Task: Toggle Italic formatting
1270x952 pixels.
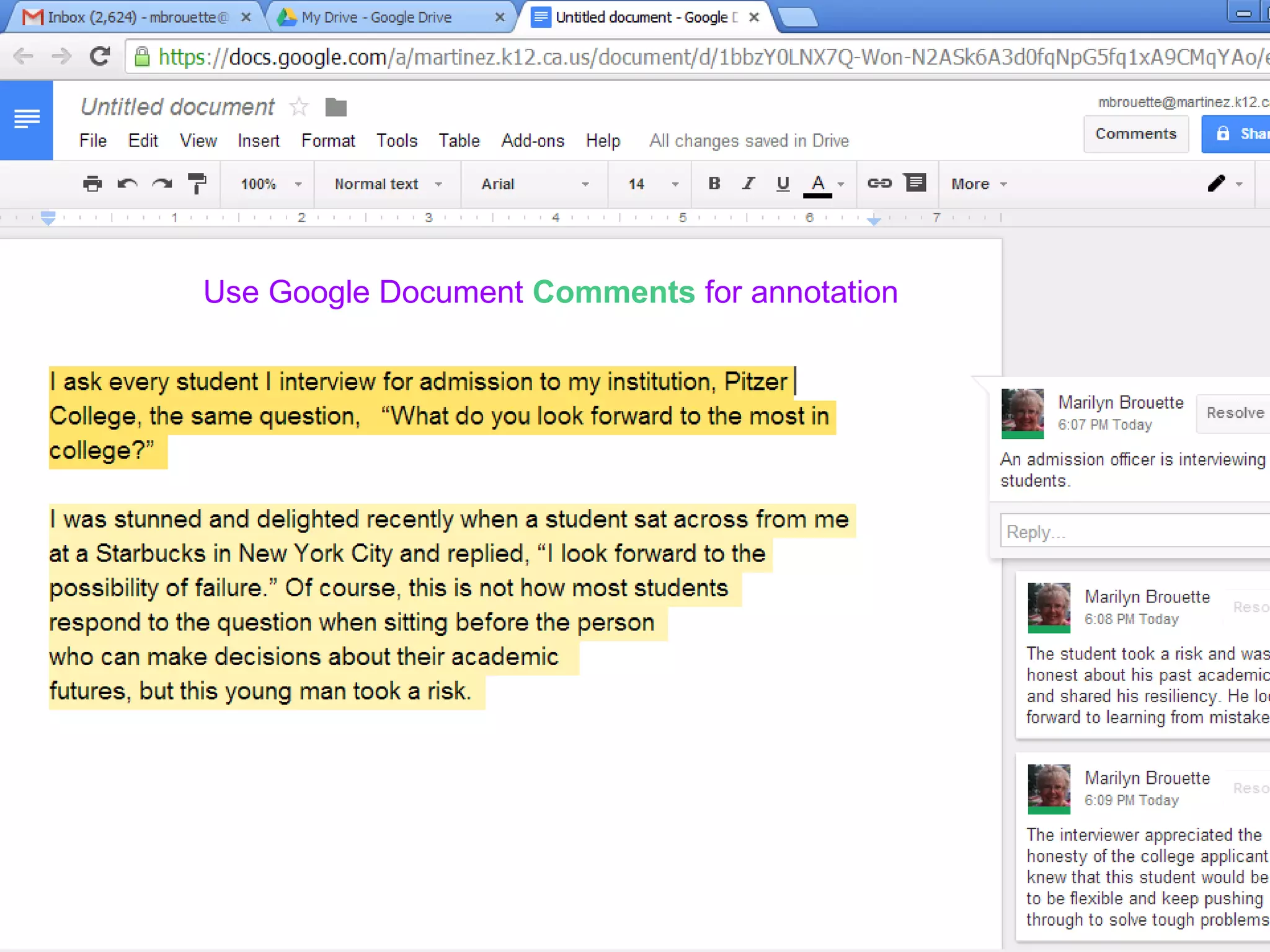Action: (748, 183)
